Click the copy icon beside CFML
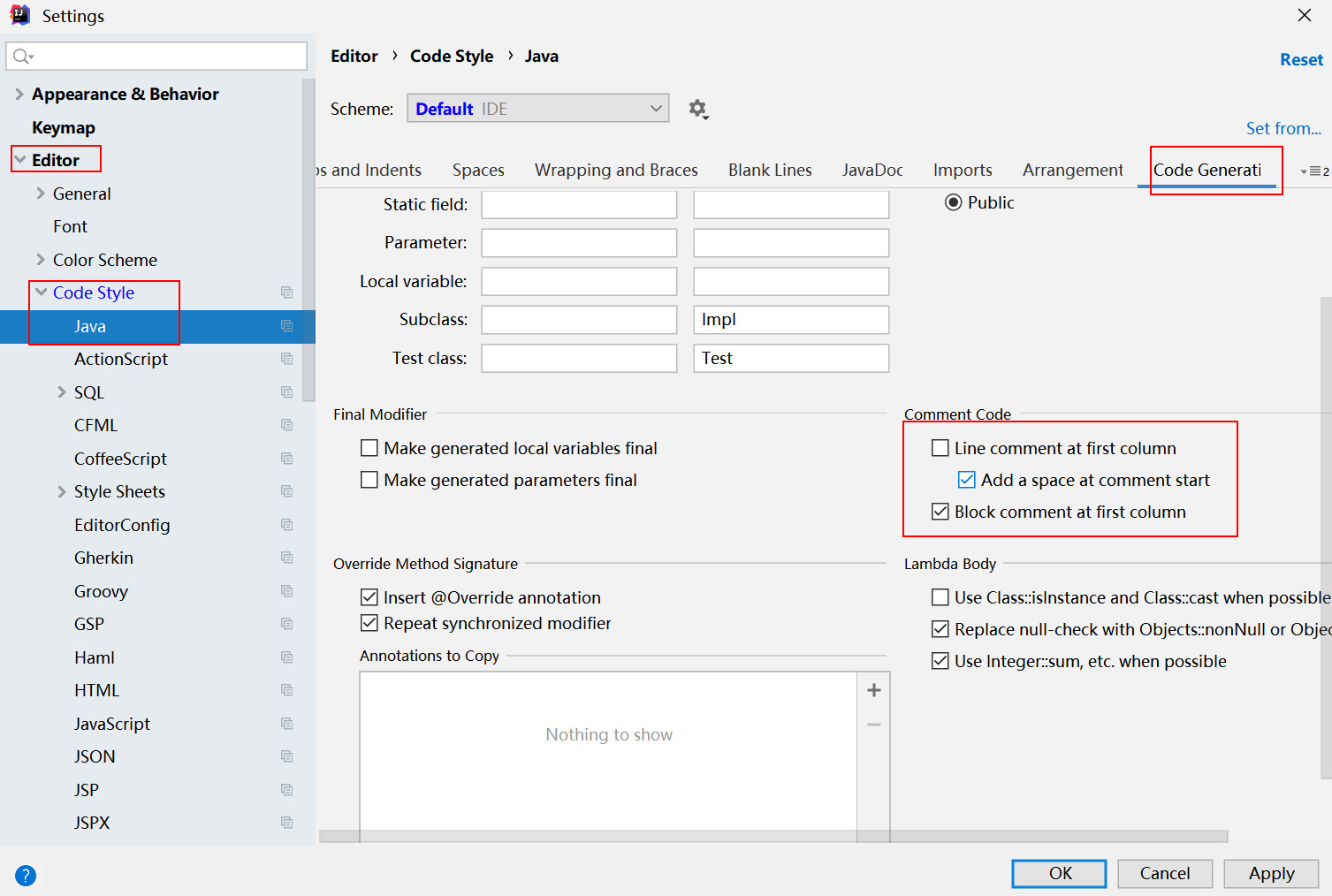Viewport: 1332px width, 896px height. coord(287,425)
